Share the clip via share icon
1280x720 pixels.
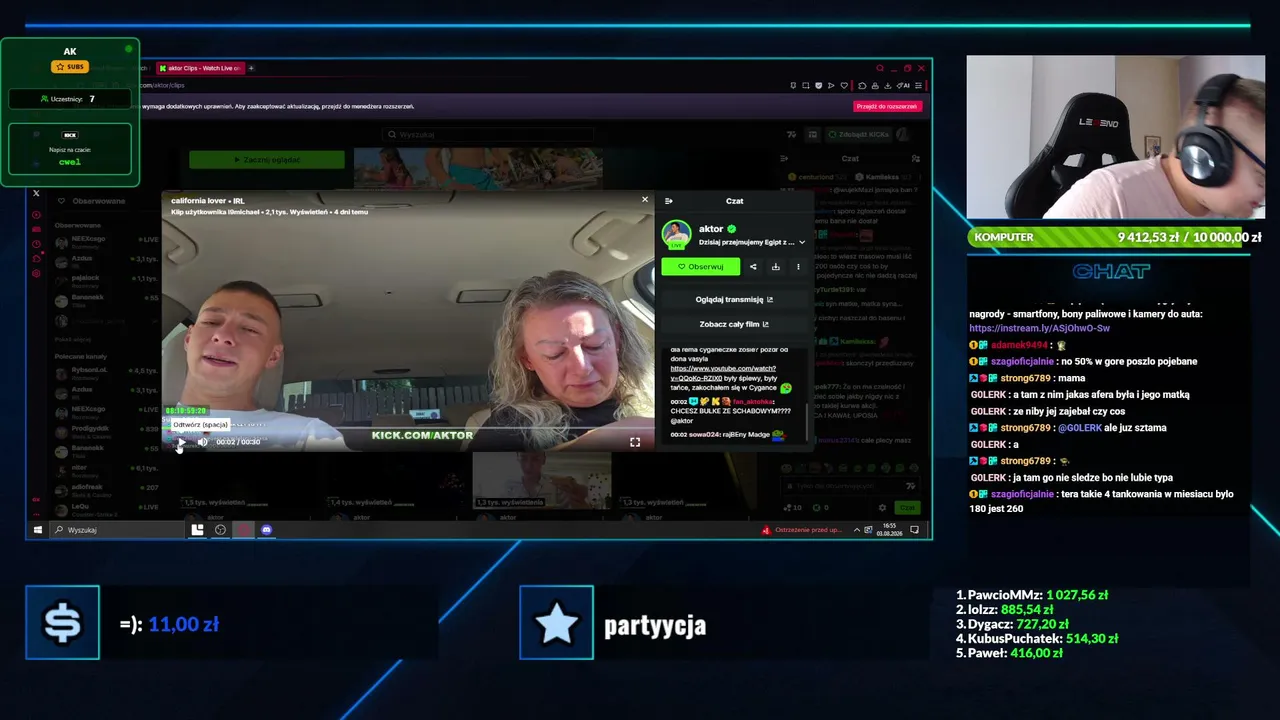point(753,267)
